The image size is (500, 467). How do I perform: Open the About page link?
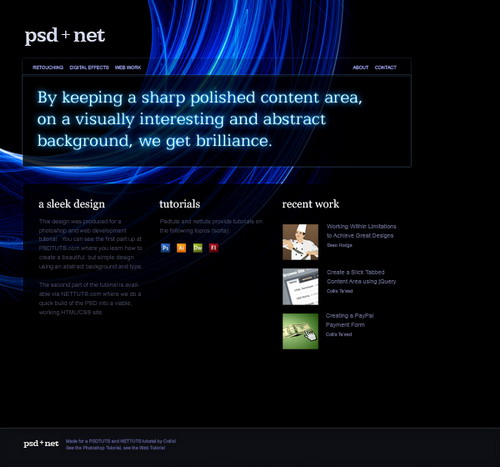[360, 67]
